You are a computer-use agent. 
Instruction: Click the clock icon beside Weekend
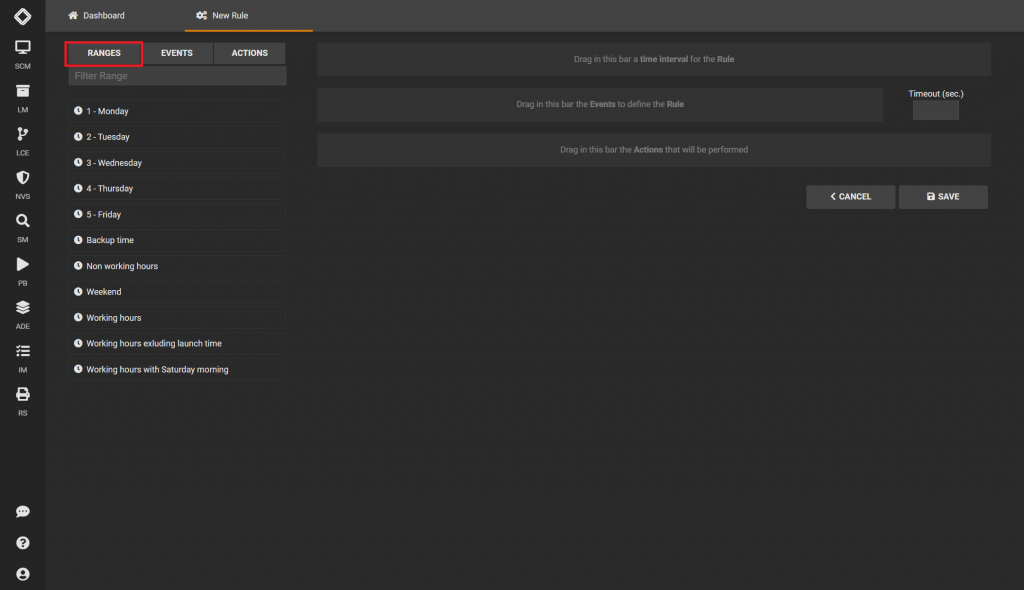coord(78,291)
